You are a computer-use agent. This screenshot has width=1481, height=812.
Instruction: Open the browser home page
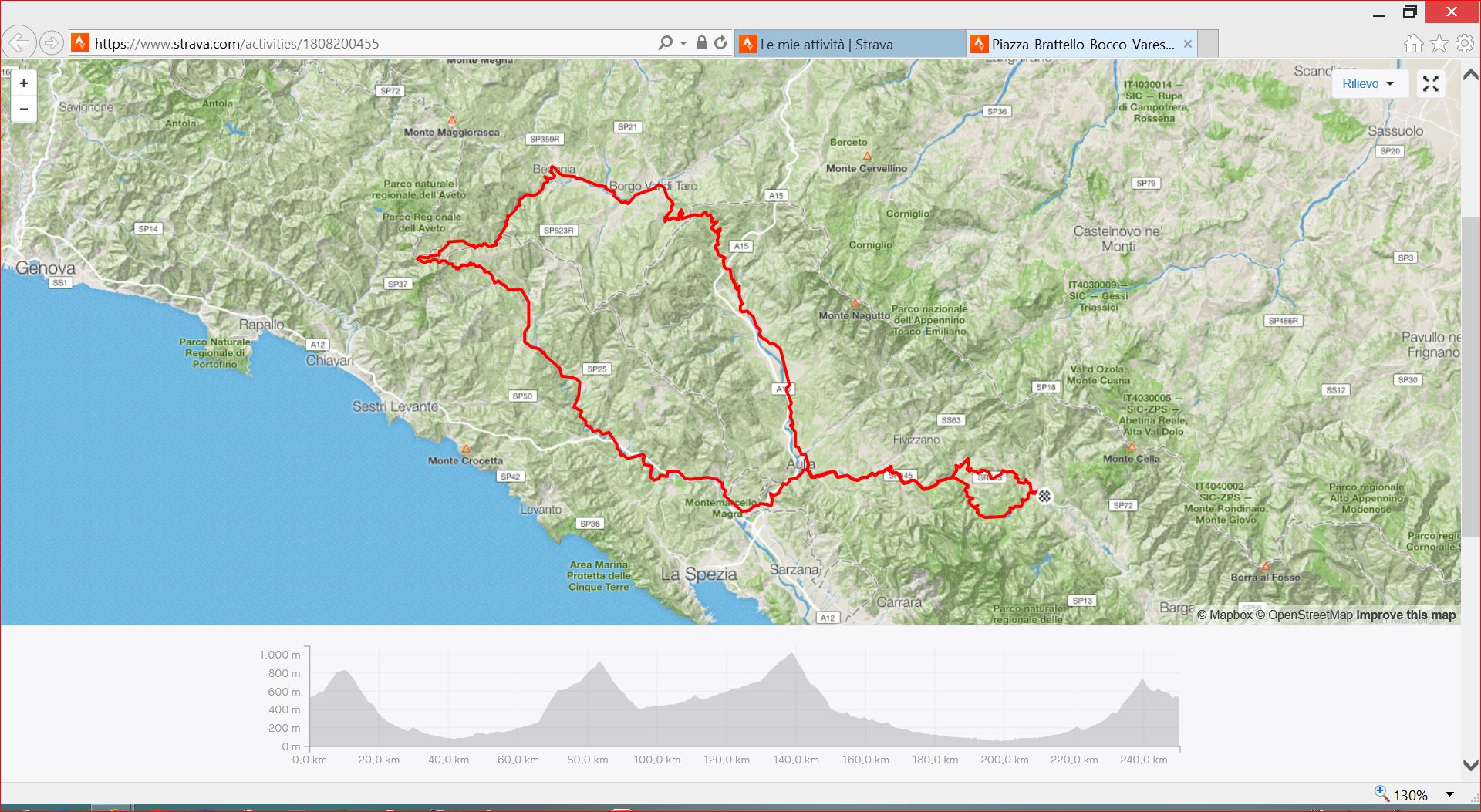click(x=1413, y=43)
